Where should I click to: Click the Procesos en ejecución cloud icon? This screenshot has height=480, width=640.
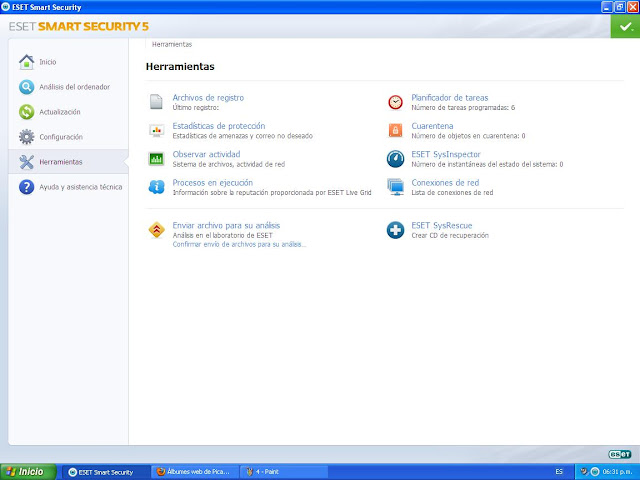156,187
